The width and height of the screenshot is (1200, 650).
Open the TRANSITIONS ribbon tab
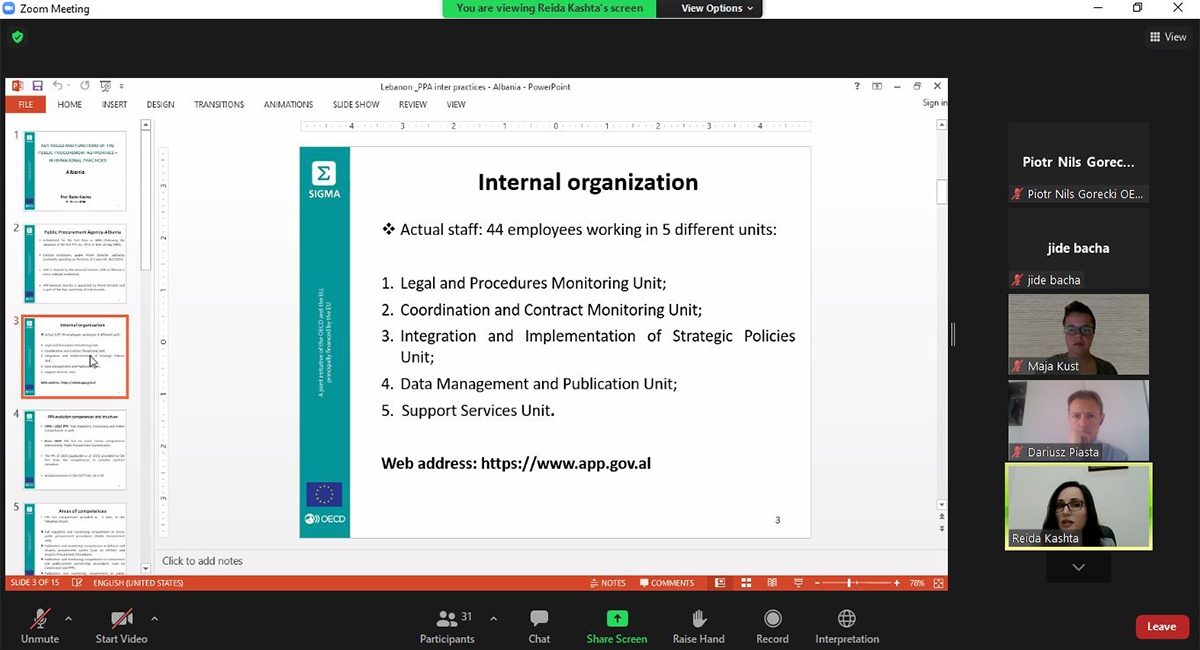pos(219,105)
